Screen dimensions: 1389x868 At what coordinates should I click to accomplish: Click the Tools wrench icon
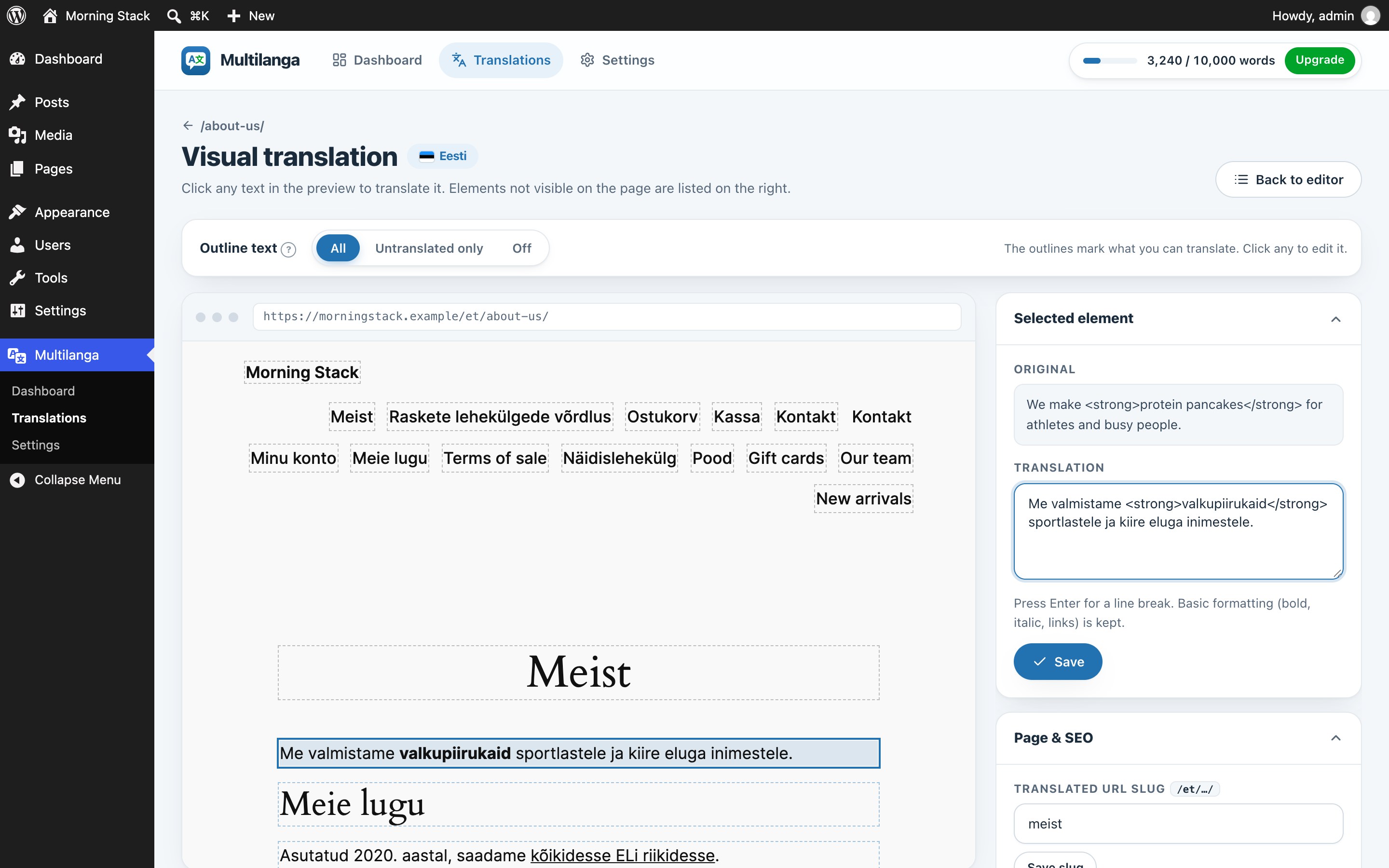pyautogui.click(x=17, y=278)
